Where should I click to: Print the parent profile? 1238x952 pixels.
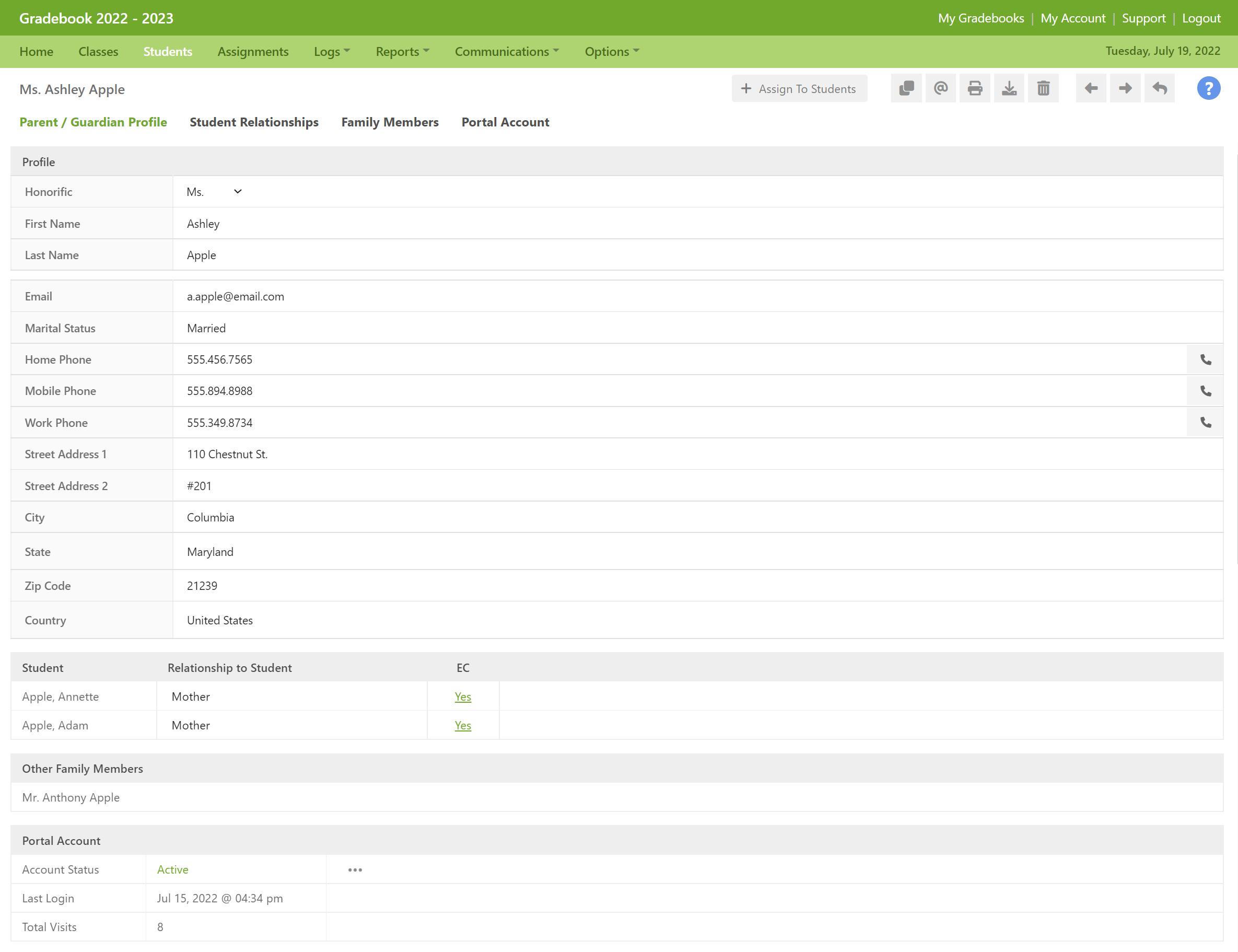975,88
